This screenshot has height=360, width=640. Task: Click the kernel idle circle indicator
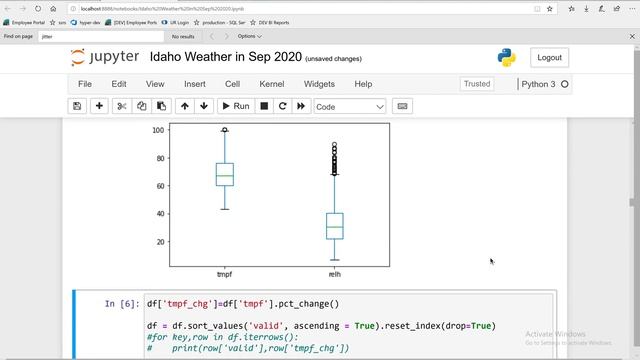coord(564,84)
